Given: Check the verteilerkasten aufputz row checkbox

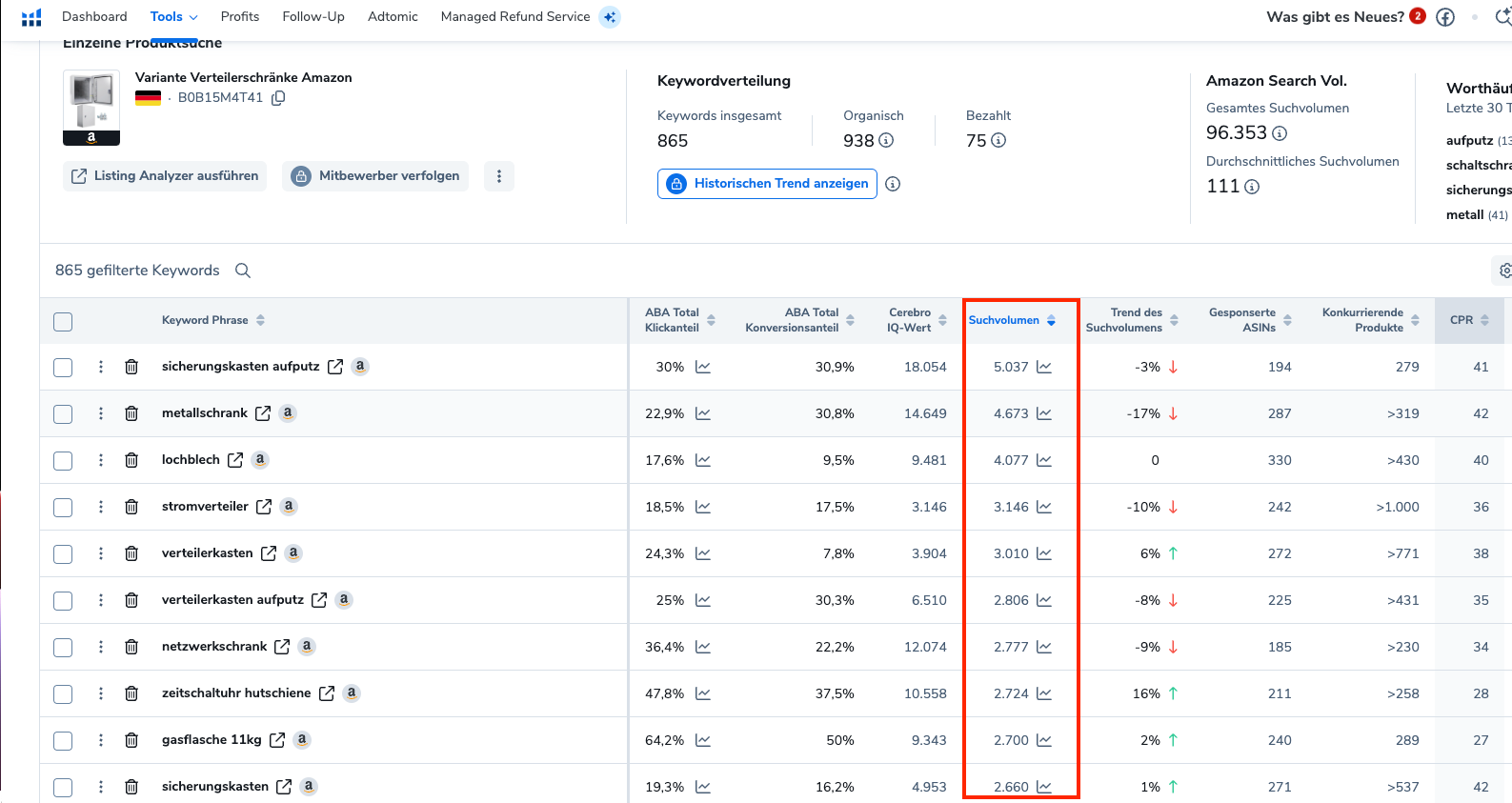Looking at the screenshot, I should coord(63,601).
